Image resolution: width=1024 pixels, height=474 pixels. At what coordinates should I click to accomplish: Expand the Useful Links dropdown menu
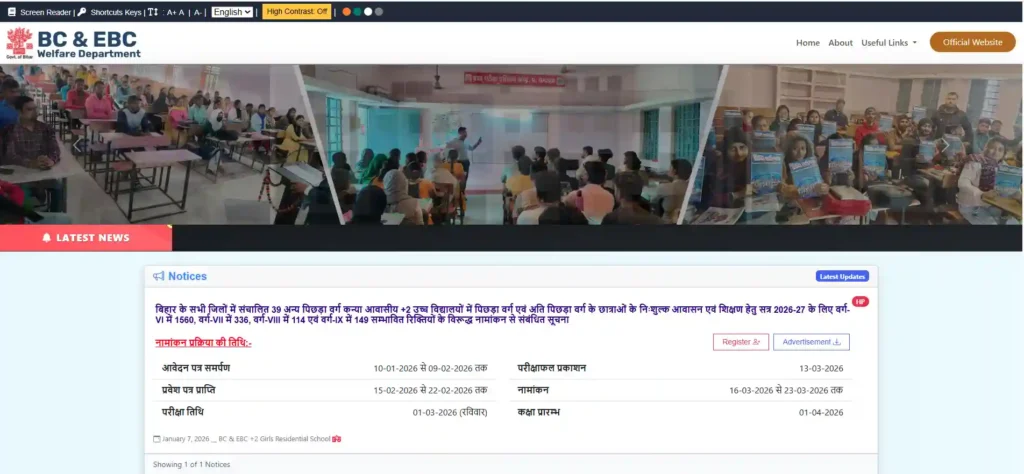[889, 42]
